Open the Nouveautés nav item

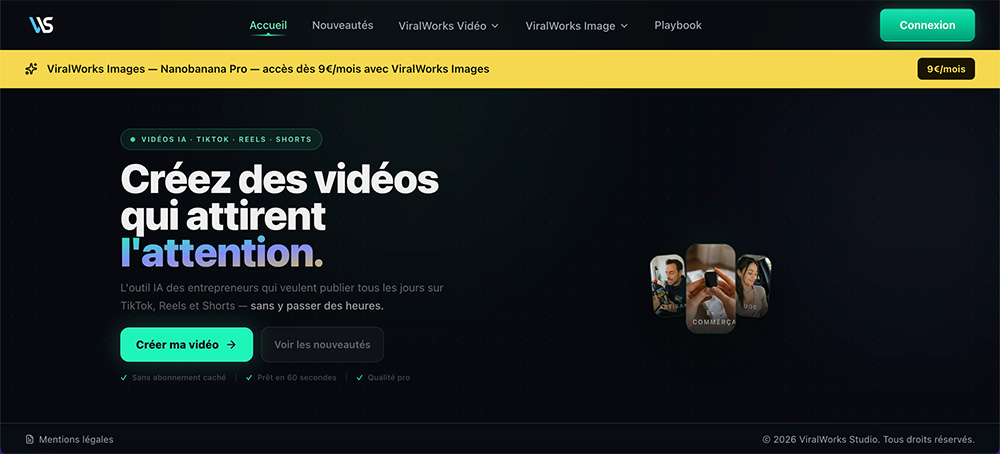[342, 26]
